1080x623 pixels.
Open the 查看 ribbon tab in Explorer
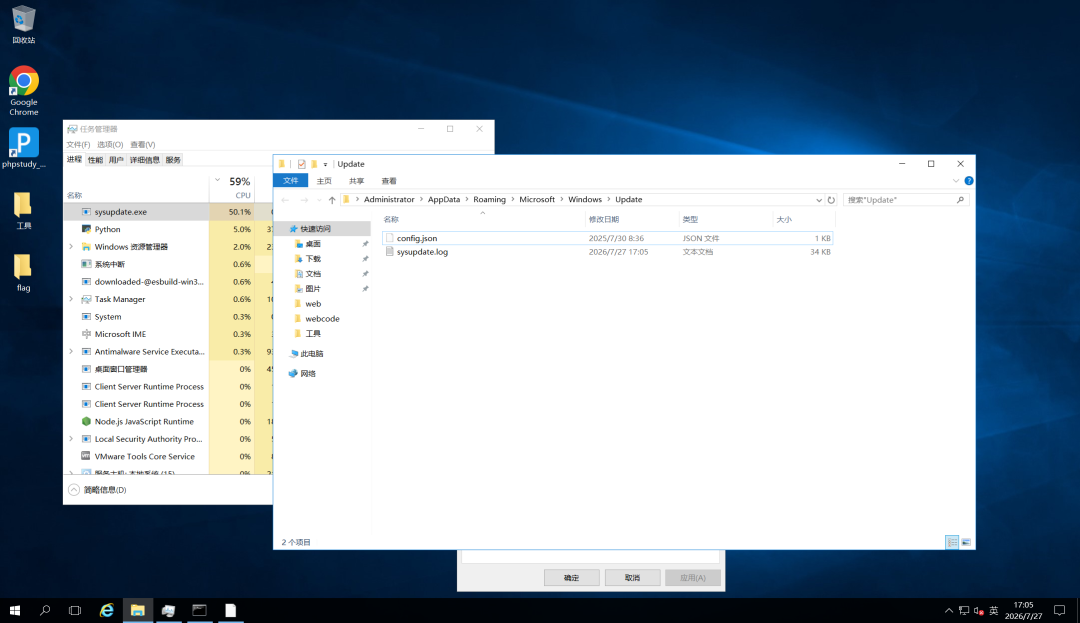[389, 181]
